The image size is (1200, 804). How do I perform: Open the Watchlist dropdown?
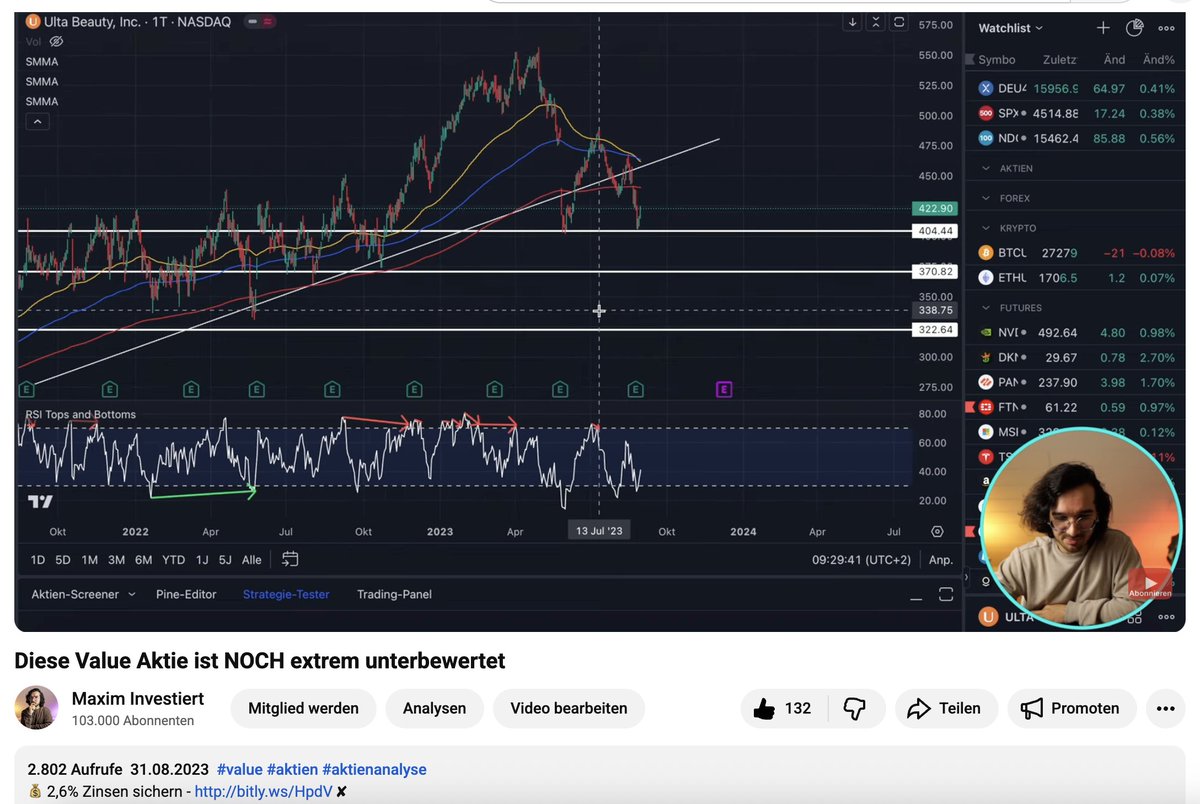(x=1010, y=28)
